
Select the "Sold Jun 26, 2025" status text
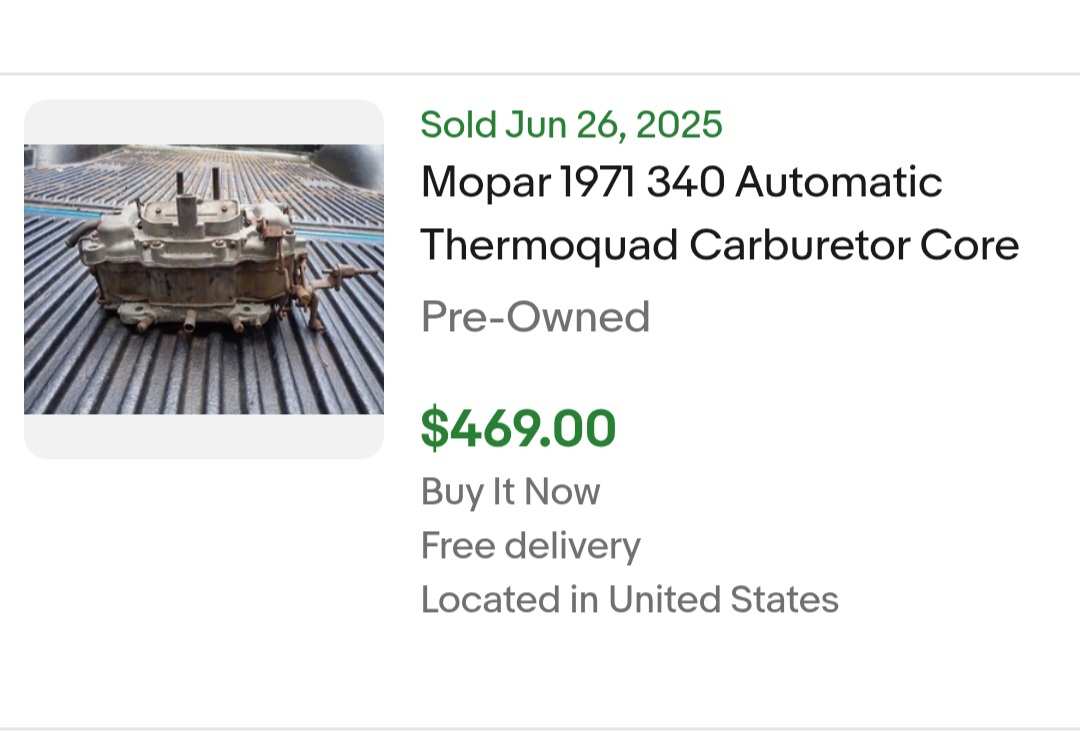pos(572,125)
